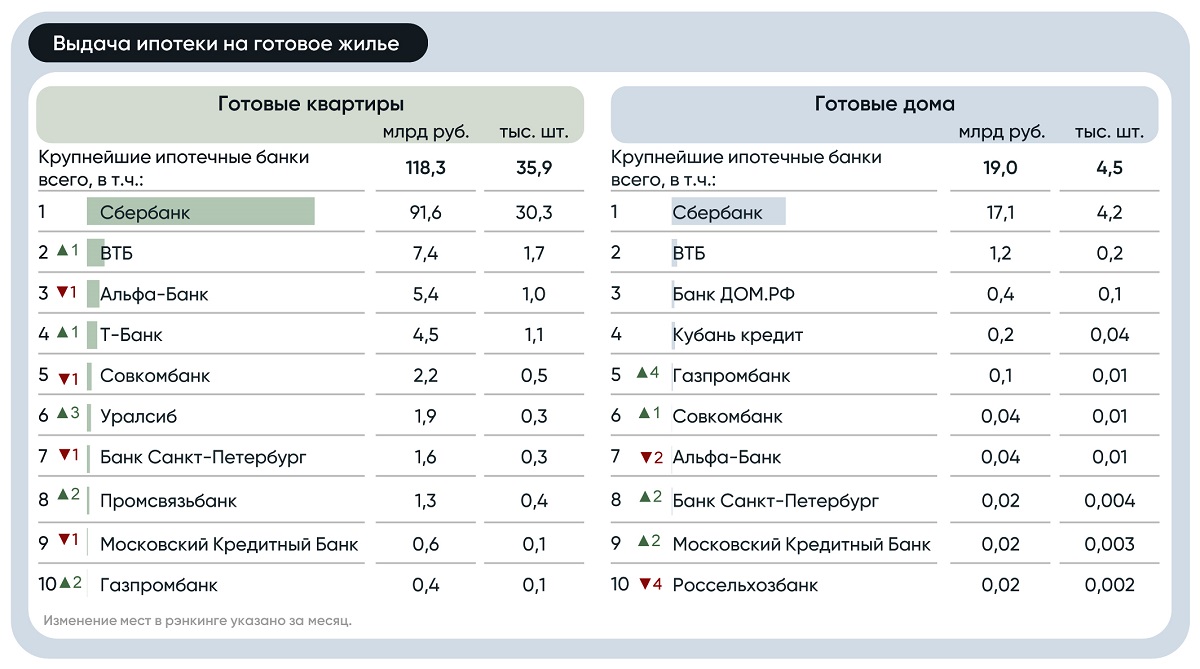Click the green up arrow beside ВТБ apartments

pos(61,250)
